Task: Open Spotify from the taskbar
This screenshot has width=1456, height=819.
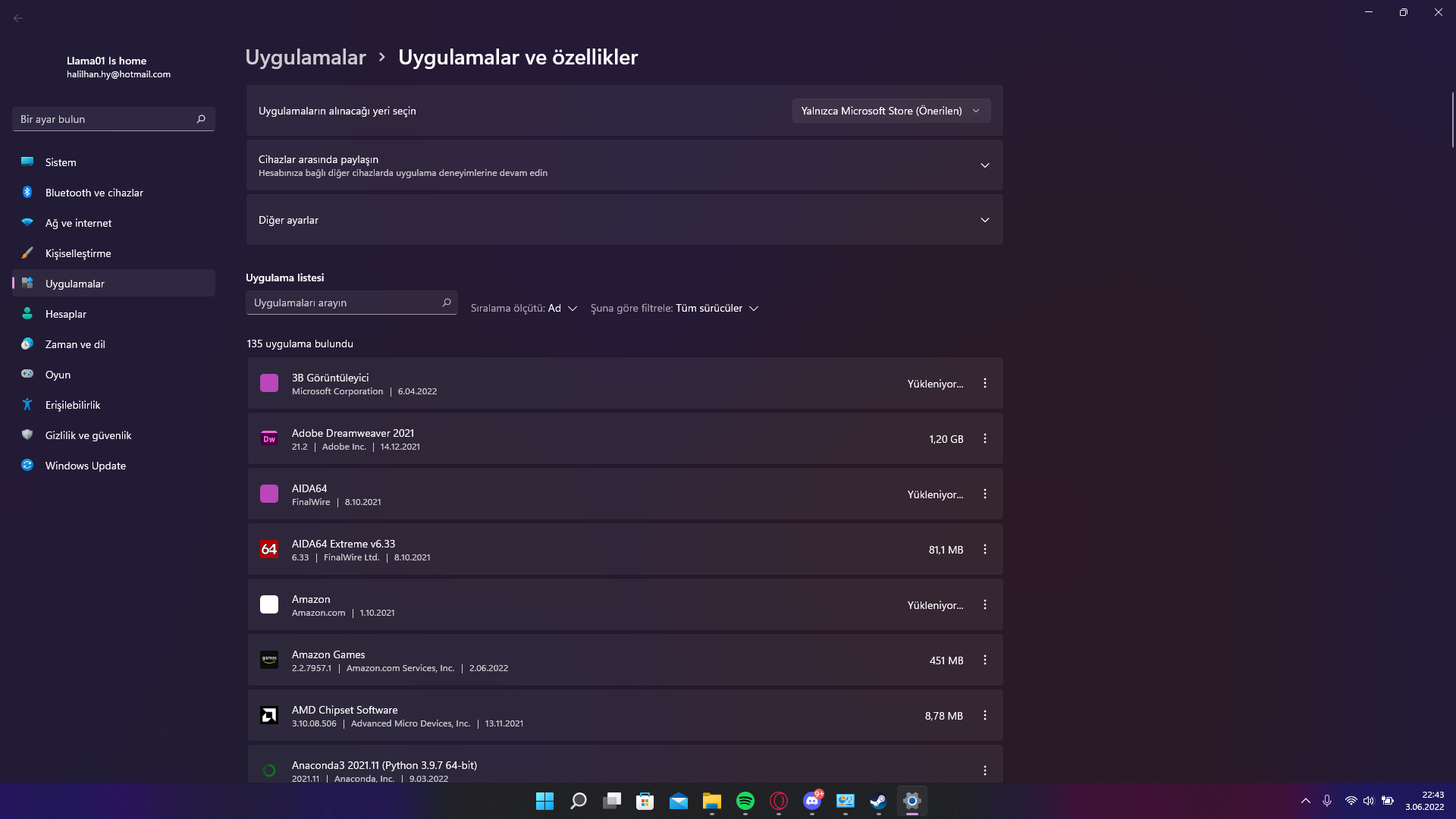Action: click(745, 801)
